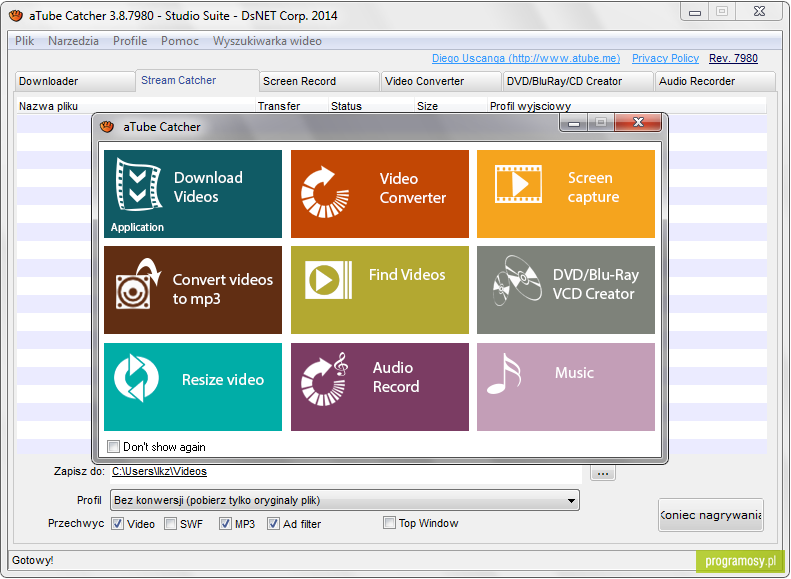Screen dimensions: 791x579
Task: Tick the Don't show again checkbox
Action: tap(114, 447)
